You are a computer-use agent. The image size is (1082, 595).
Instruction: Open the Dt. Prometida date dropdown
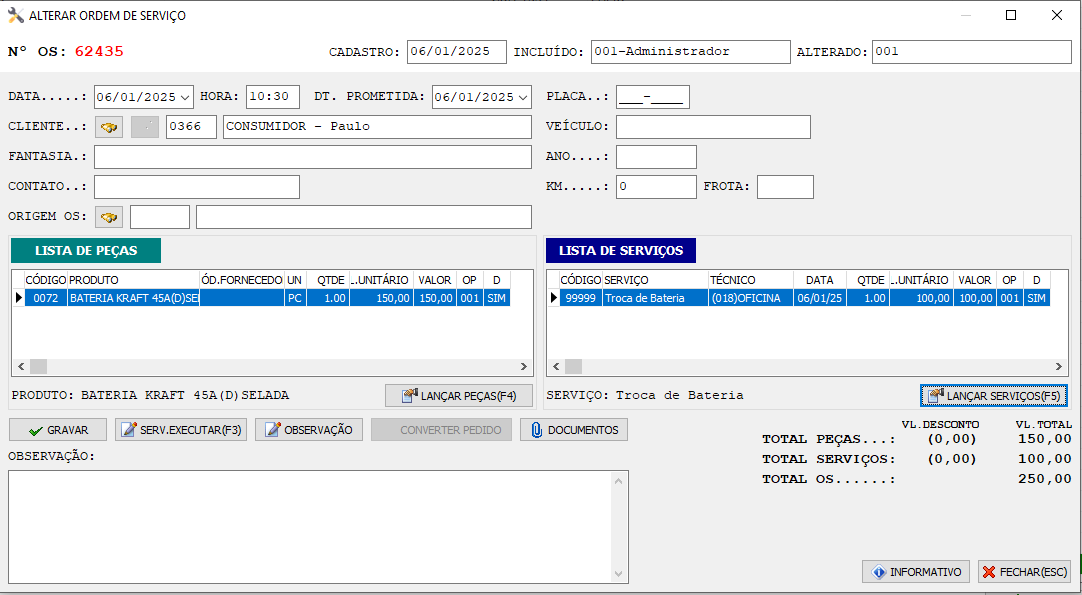[x=523, y=97]
